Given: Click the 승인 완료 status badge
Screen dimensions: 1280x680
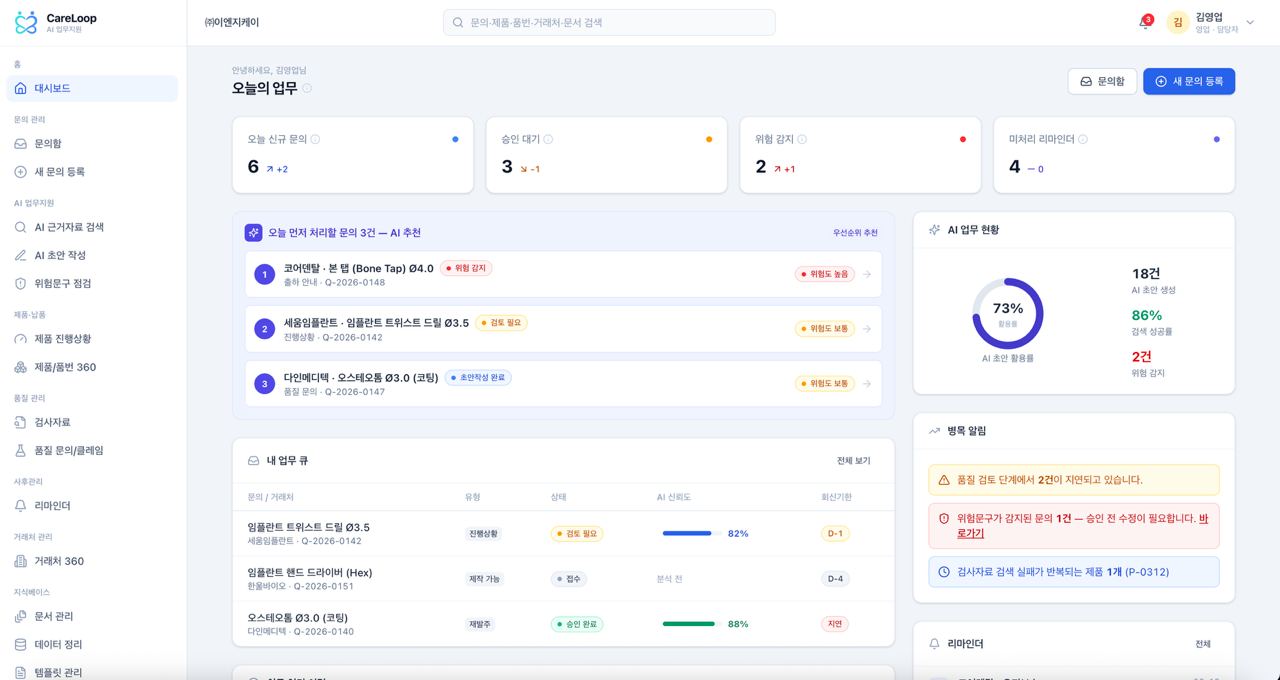Looking at the screenshot, I should [577, 624].
